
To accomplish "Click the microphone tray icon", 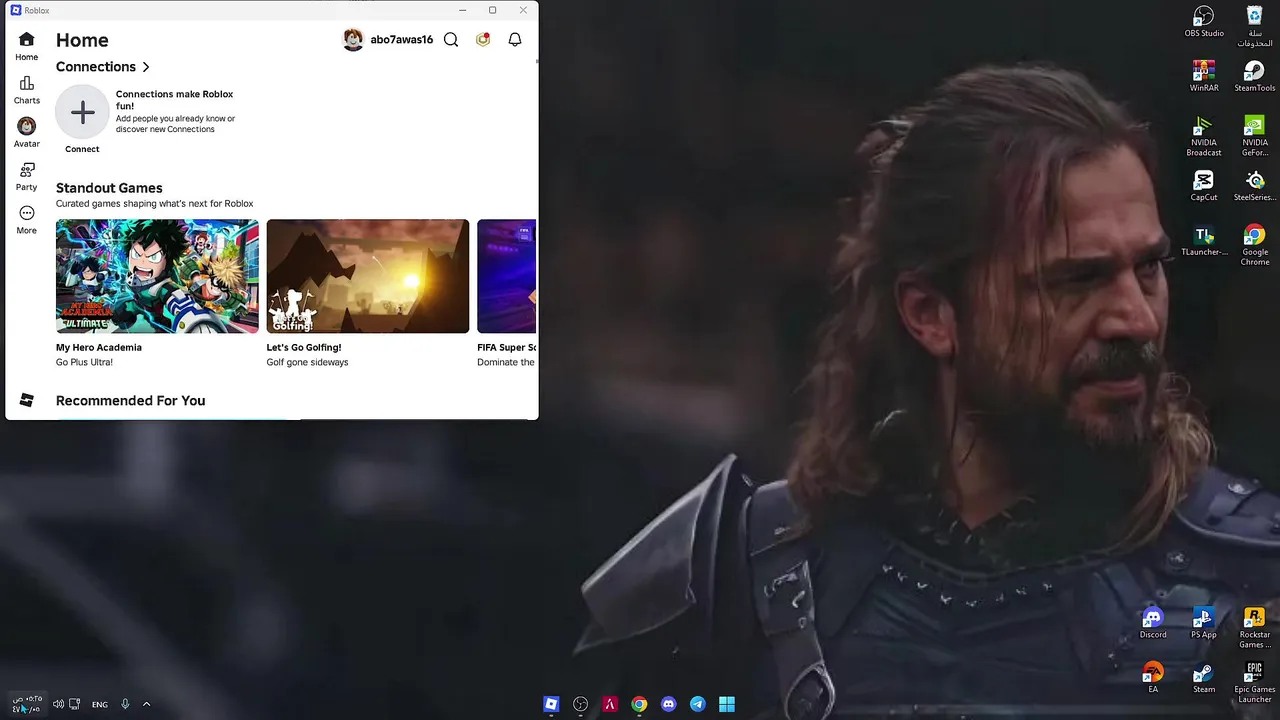I will (125, 704).
